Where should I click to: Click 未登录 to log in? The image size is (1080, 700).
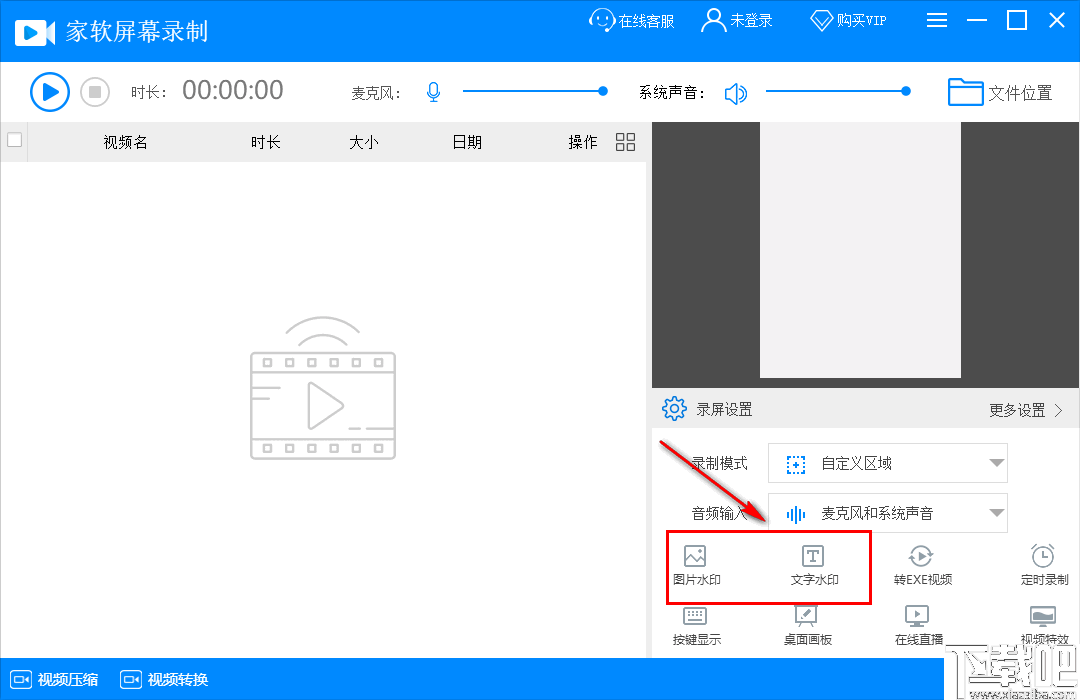point(737,19)
